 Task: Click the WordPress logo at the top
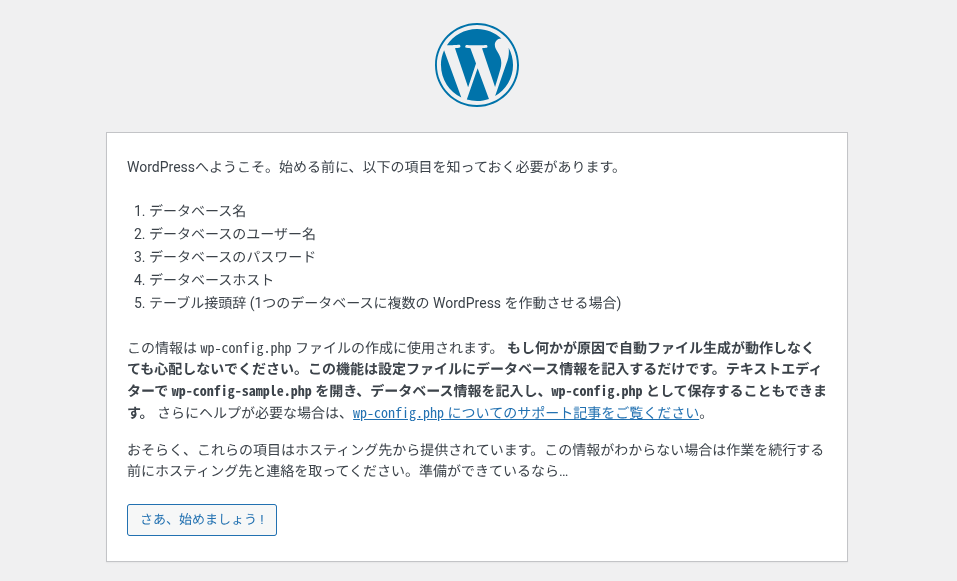tap(477, 65)
